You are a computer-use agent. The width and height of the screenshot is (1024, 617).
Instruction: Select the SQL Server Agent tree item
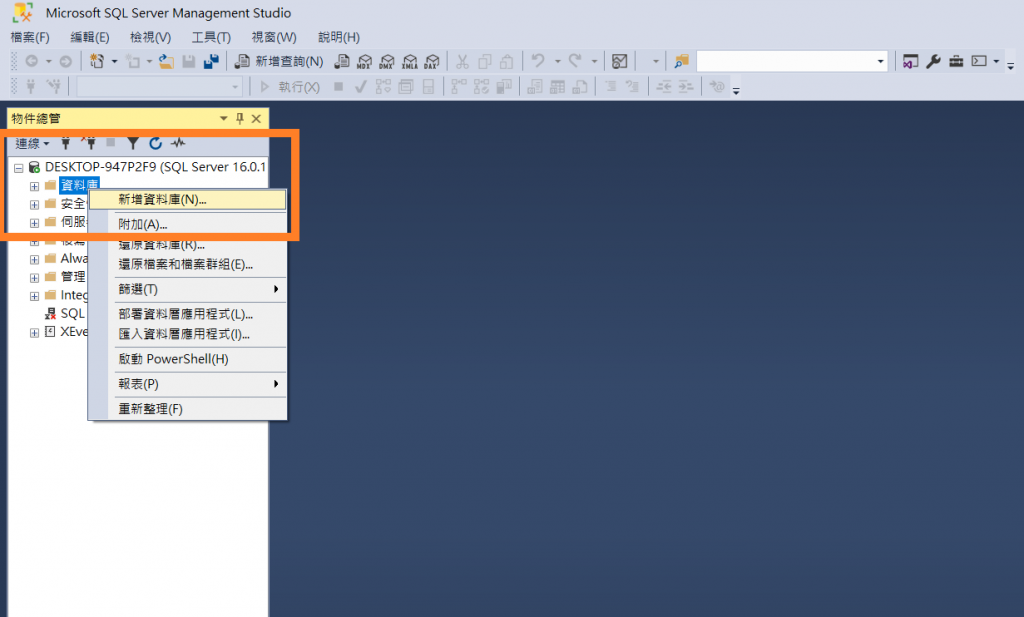[x=65, y=313]
